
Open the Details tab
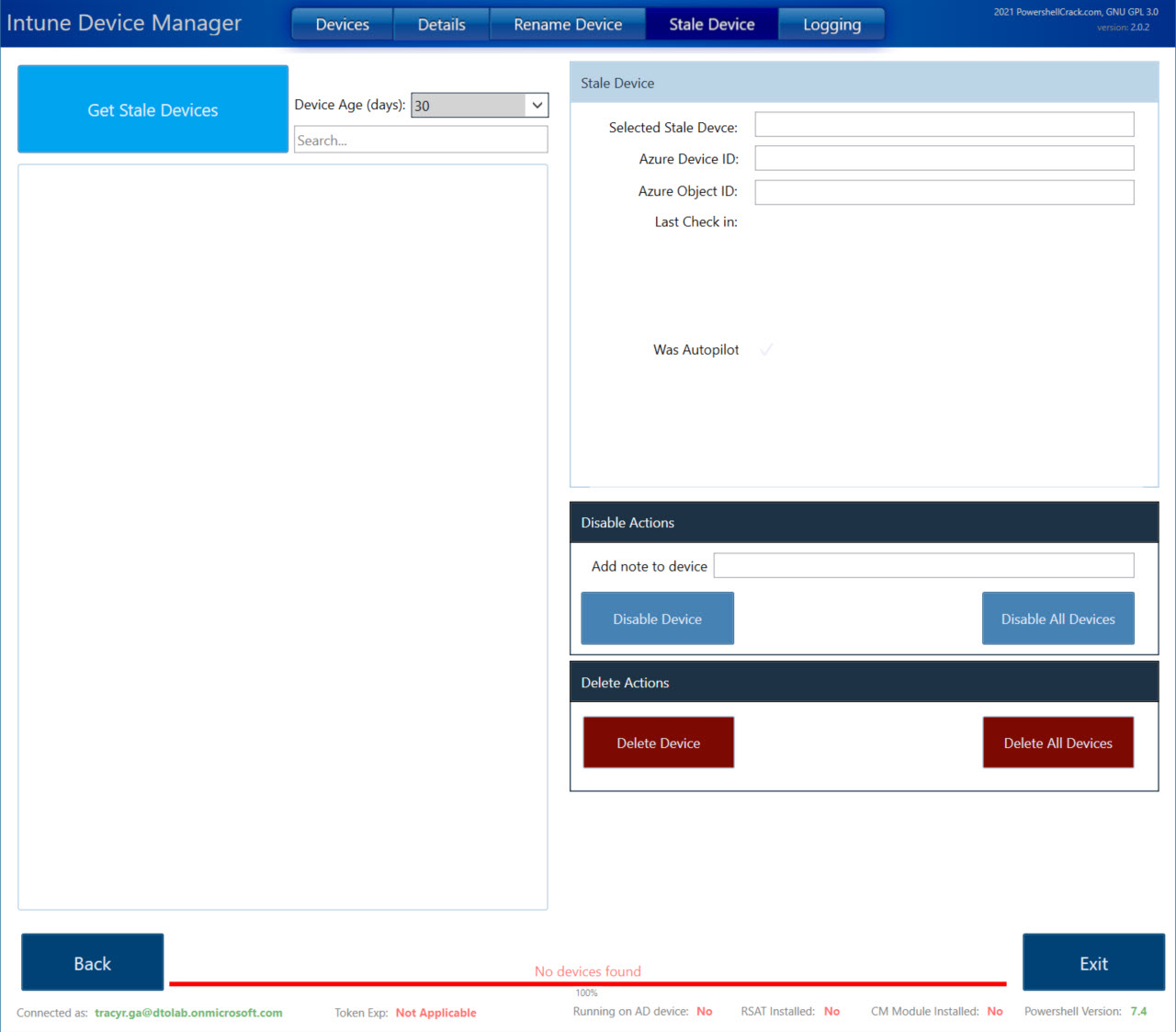pos(441,24)
